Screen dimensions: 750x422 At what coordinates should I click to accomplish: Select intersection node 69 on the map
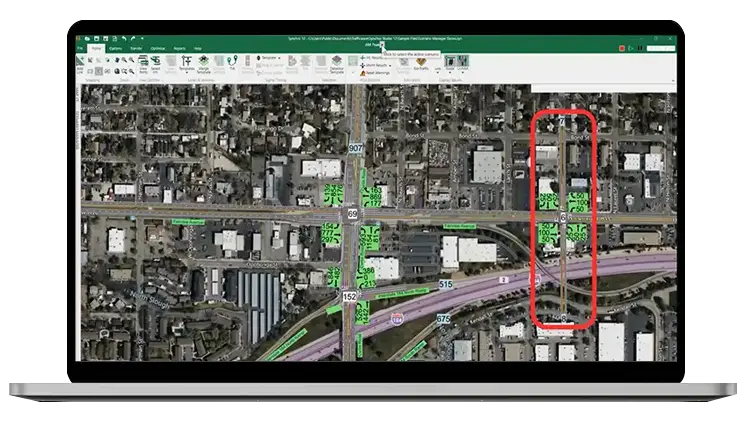click(353, 214)
